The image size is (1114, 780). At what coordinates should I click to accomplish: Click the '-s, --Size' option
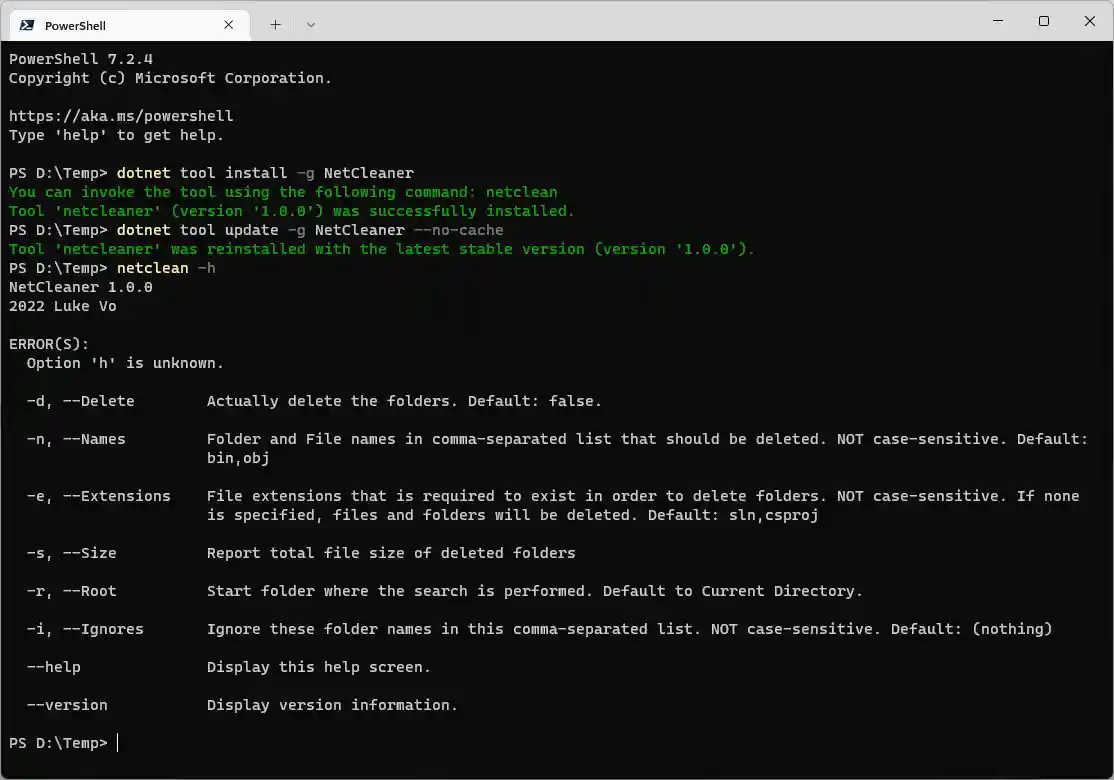pyautogui.click(x=71, y=553)
